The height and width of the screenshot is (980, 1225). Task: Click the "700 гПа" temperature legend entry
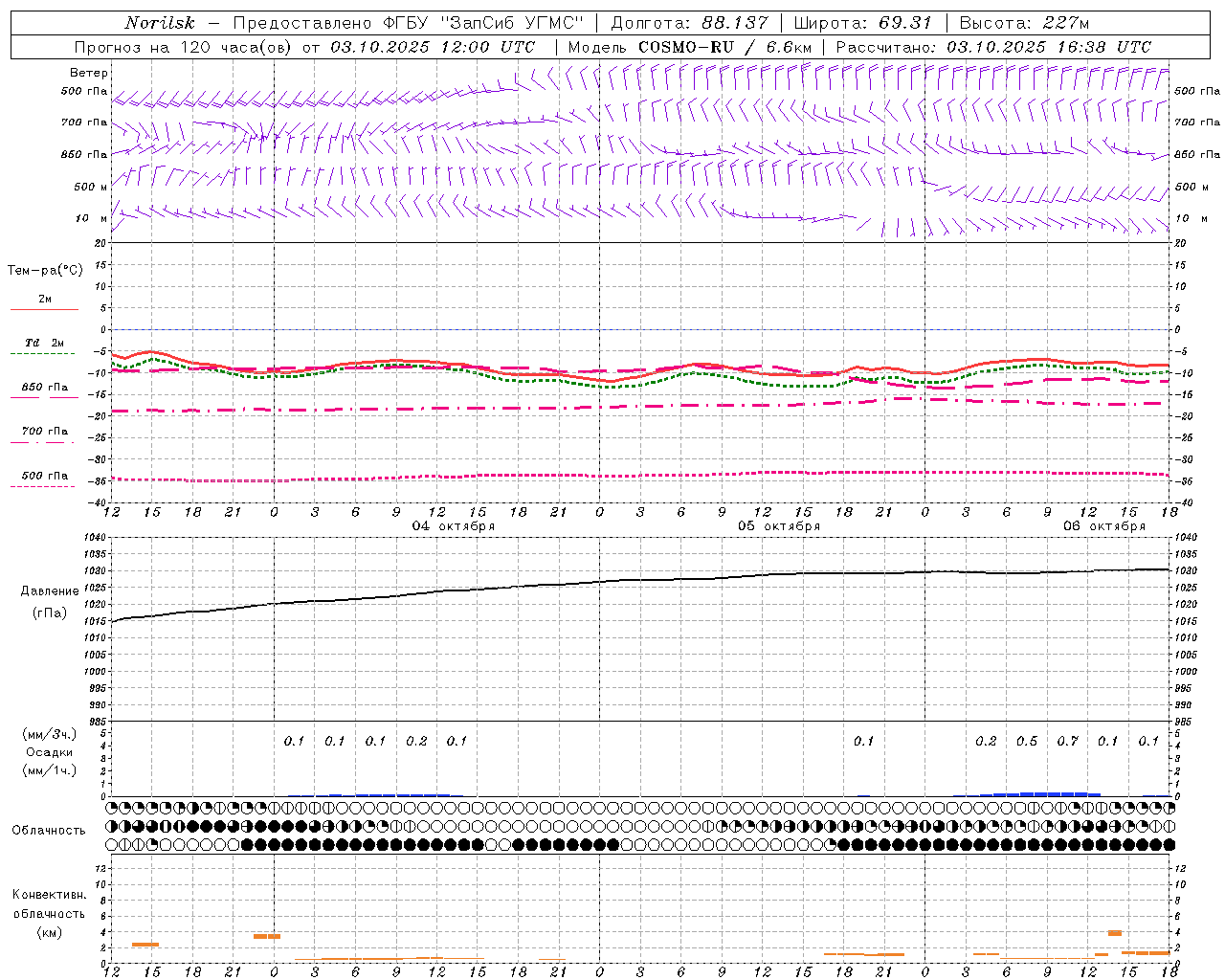point(45,432)
